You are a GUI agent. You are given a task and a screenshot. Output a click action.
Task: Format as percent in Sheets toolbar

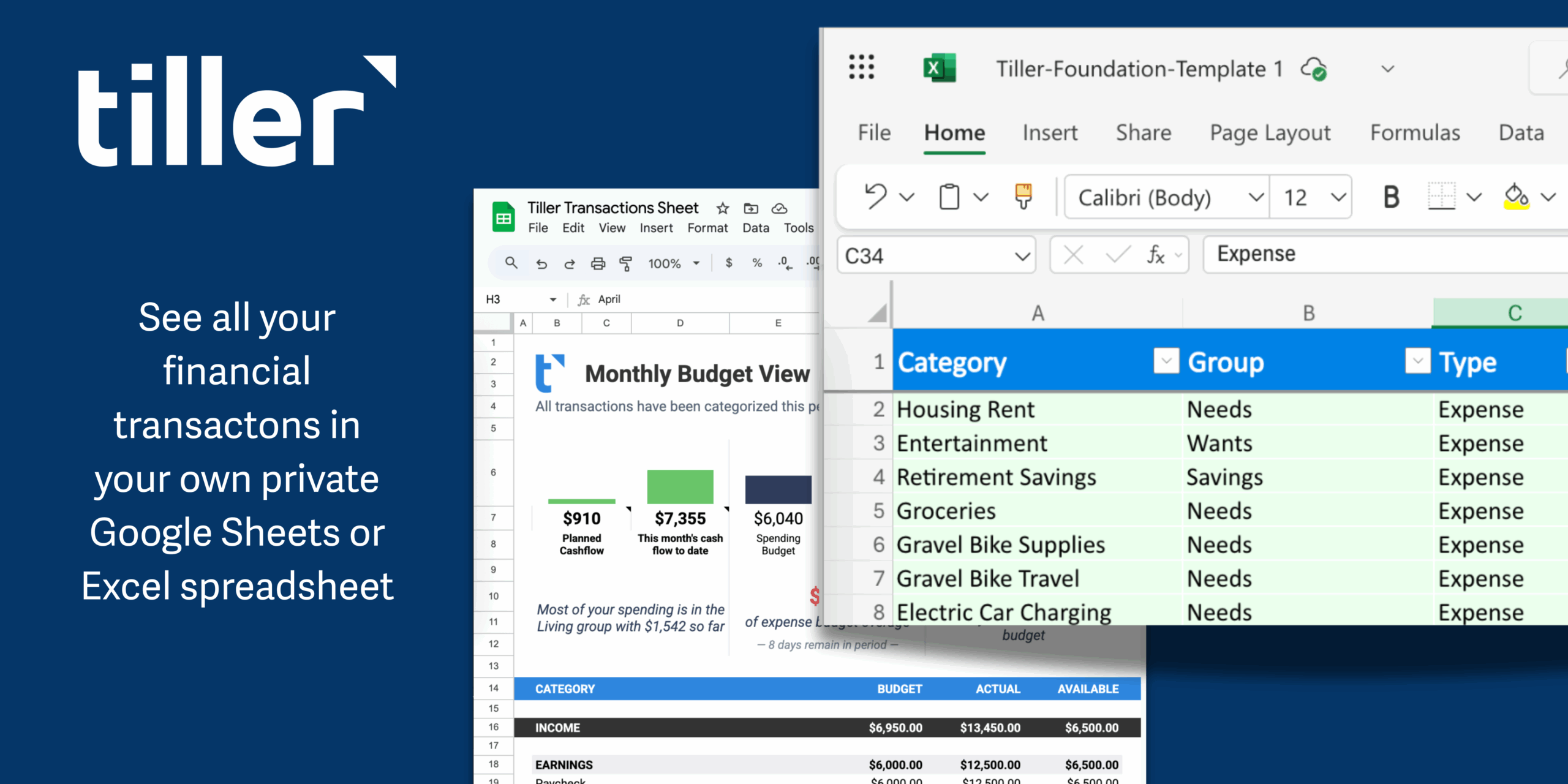[x=757, y=263]
